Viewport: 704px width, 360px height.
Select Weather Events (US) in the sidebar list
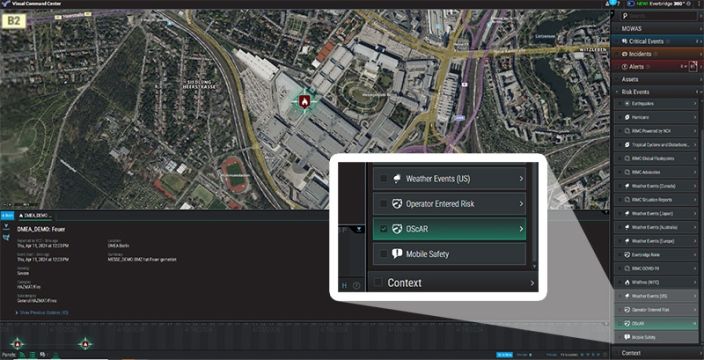tap(656, 296)
